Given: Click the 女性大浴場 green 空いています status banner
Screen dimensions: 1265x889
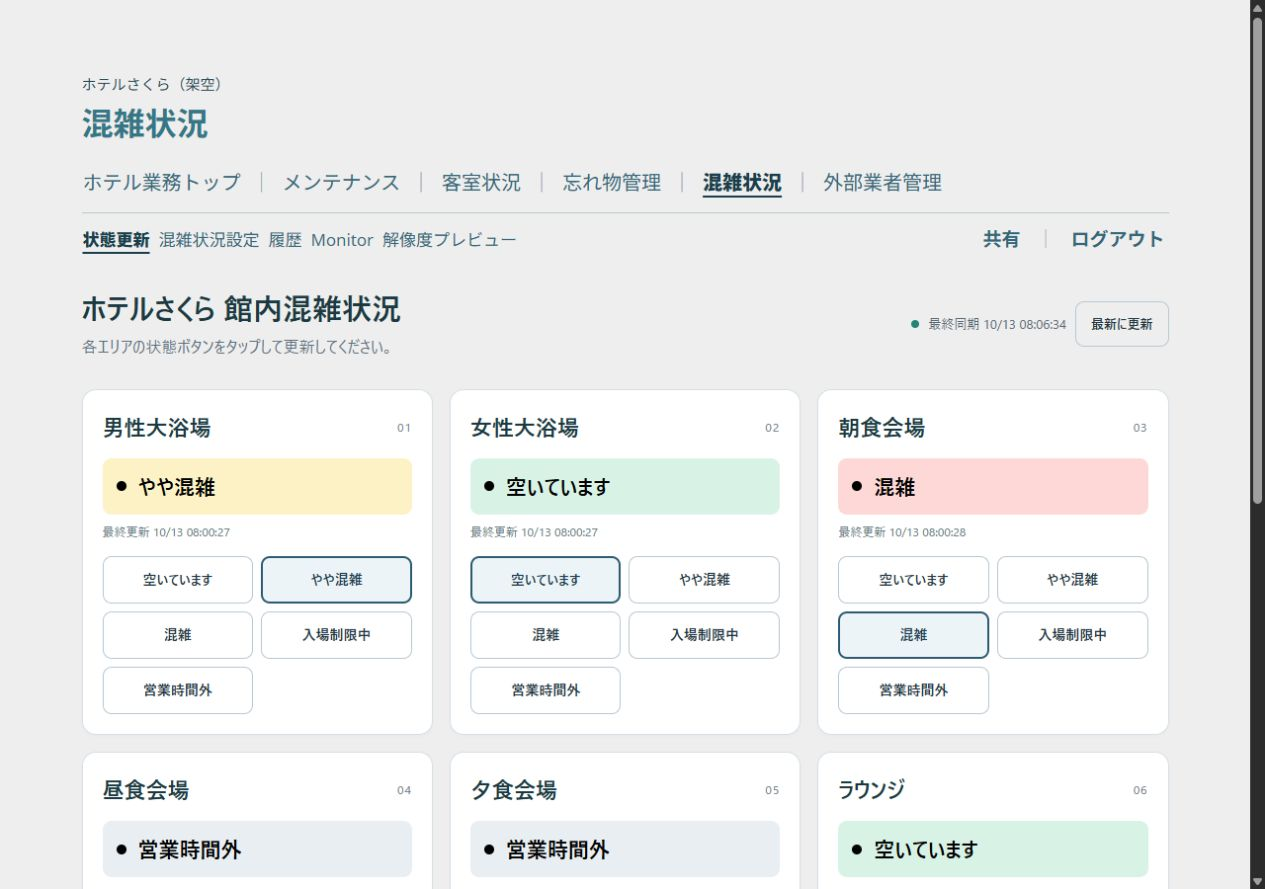Looking at the screenshot, I should pyautogui.click(x=625, y=487).
